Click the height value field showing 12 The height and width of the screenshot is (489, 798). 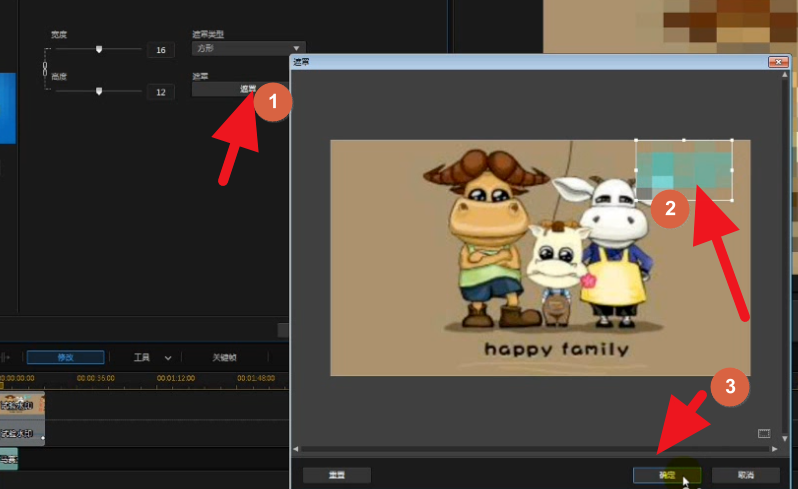(160, 92)
